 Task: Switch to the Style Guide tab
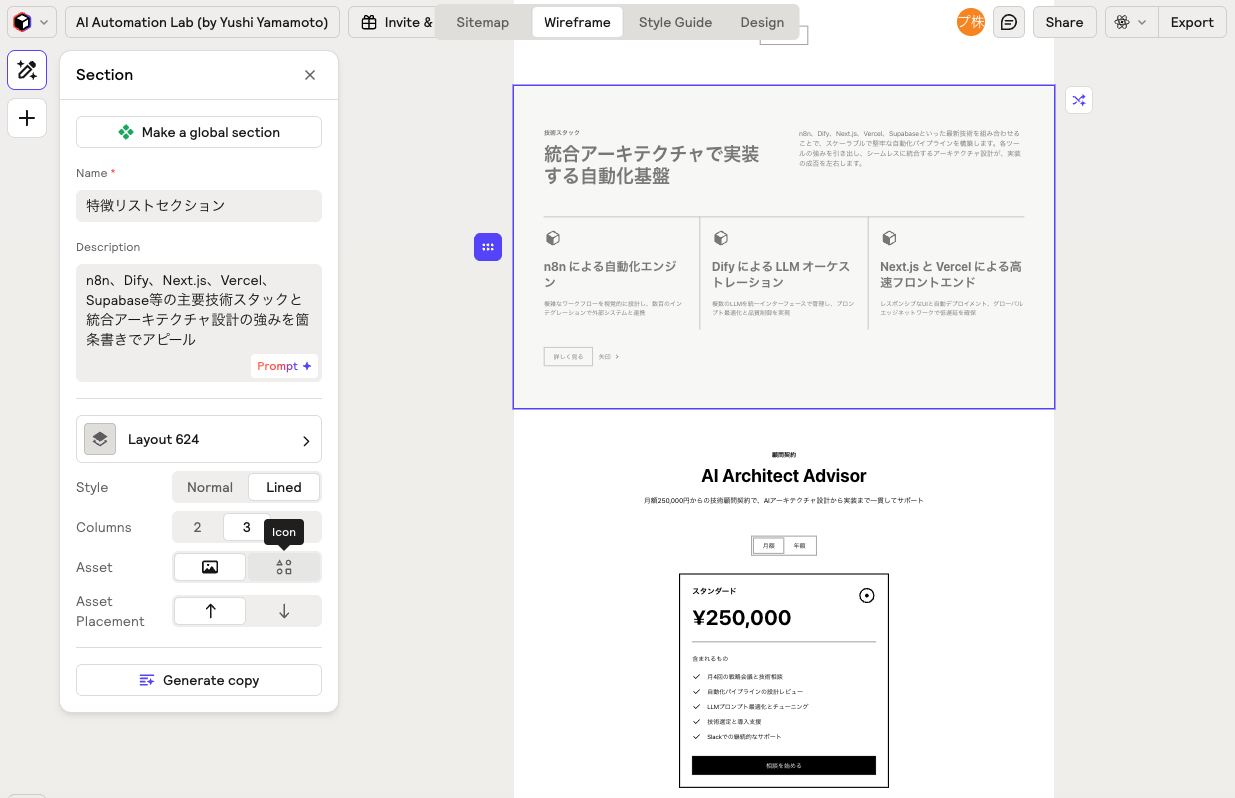click(675, 22)
